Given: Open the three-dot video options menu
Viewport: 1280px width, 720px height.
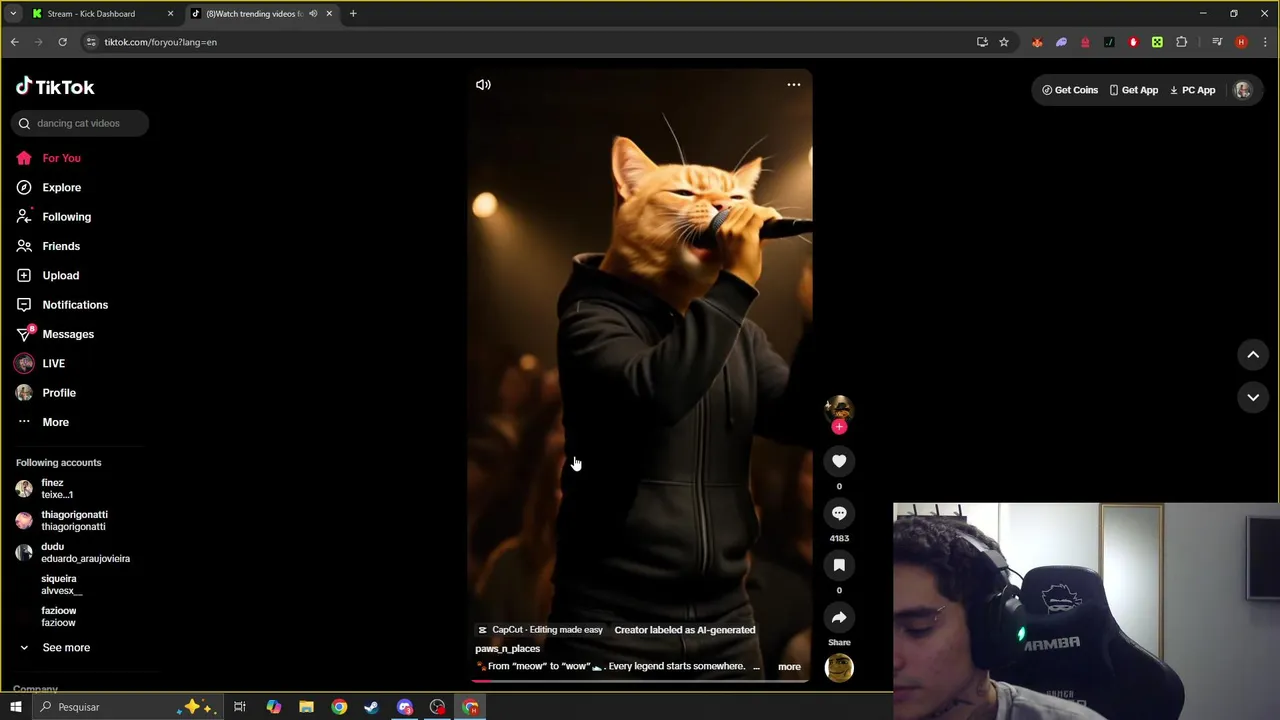Looking at the screenshot, I should coord(793,85).
